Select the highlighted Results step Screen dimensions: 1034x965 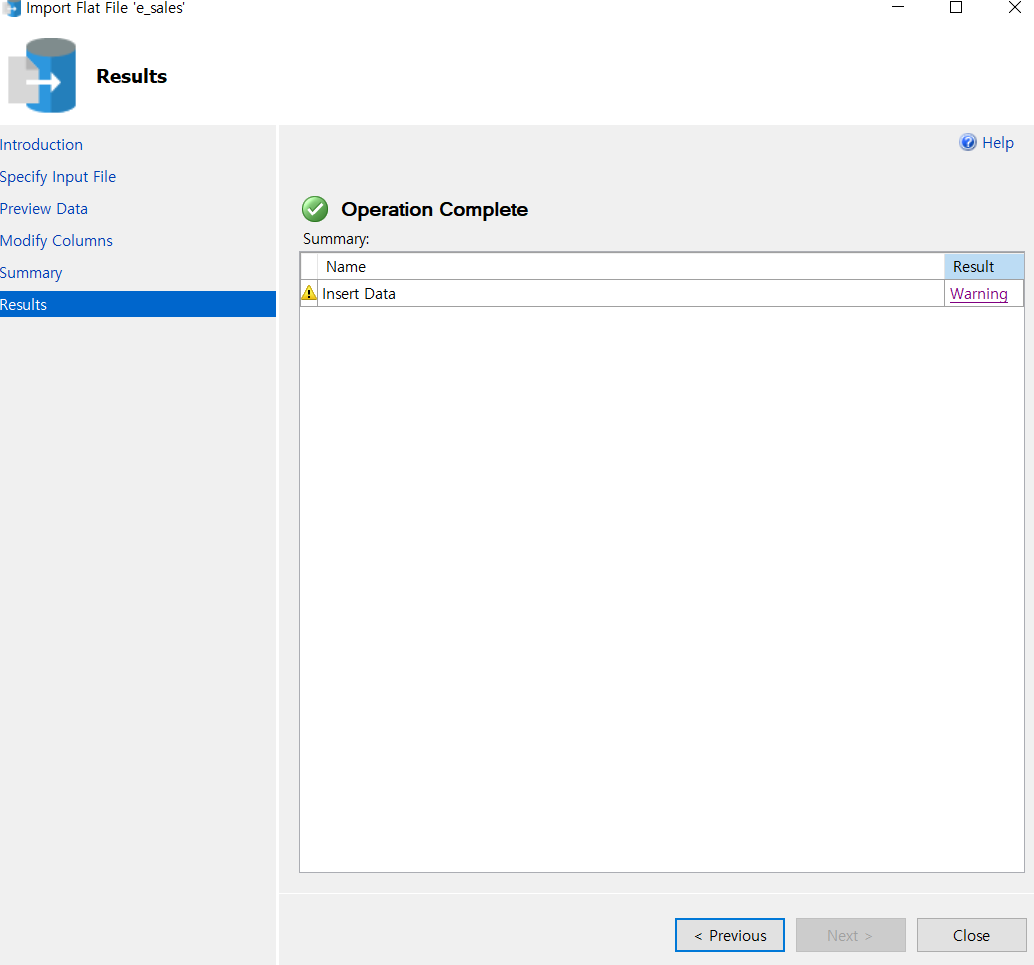pos(138,304)
